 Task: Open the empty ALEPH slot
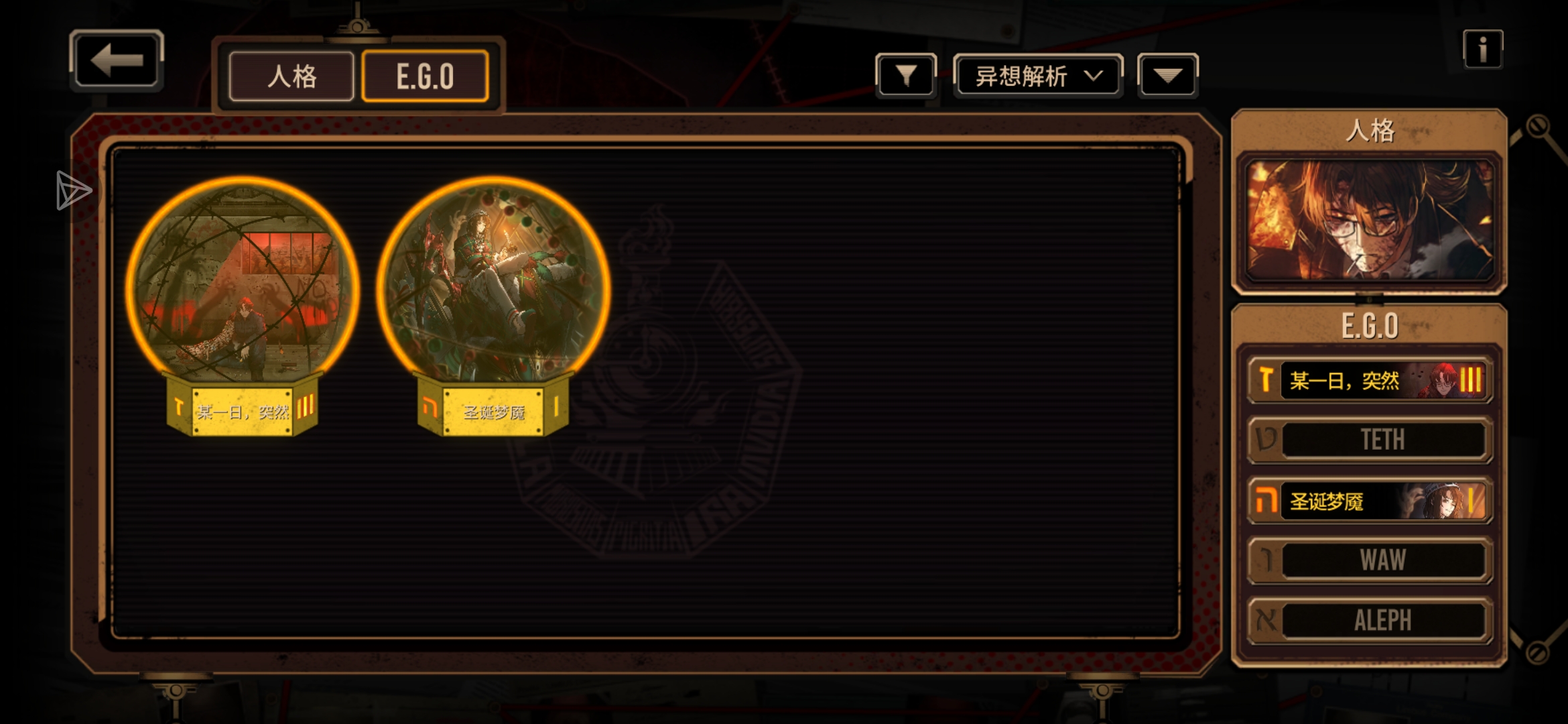point(1370,621)
